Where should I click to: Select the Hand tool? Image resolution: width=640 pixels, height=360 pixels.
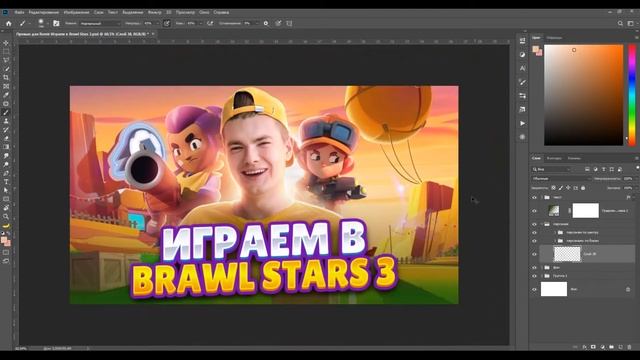[6, 208]
